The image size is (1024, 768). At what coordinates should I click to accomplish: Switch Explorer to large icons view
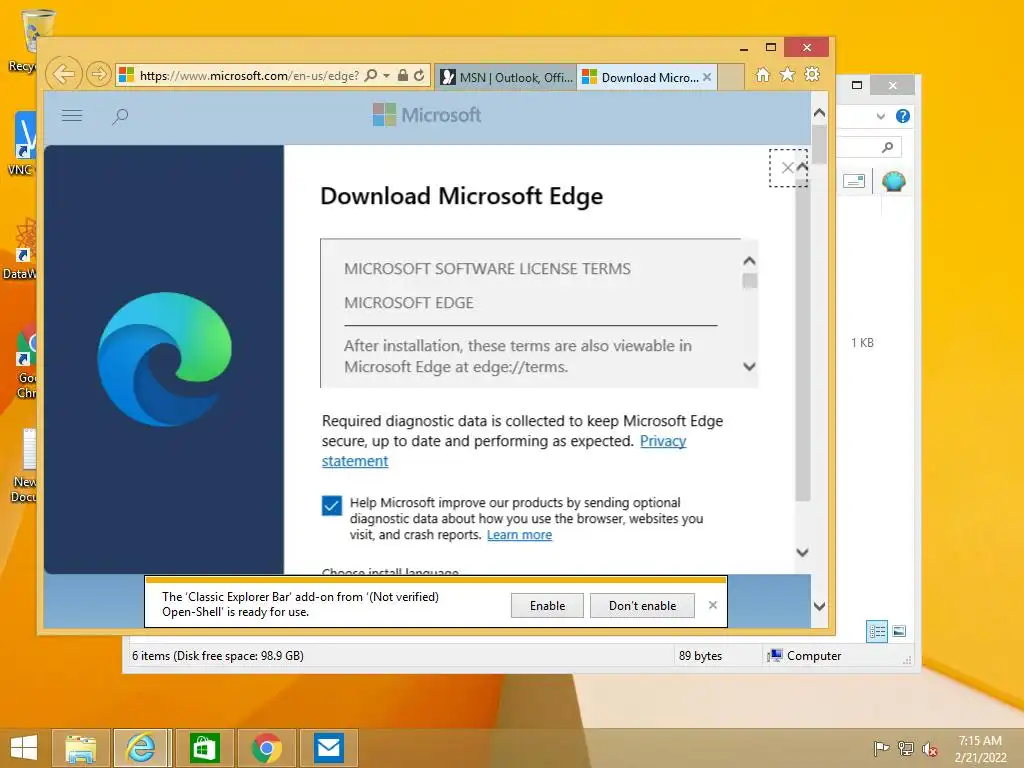click(899, 631)
